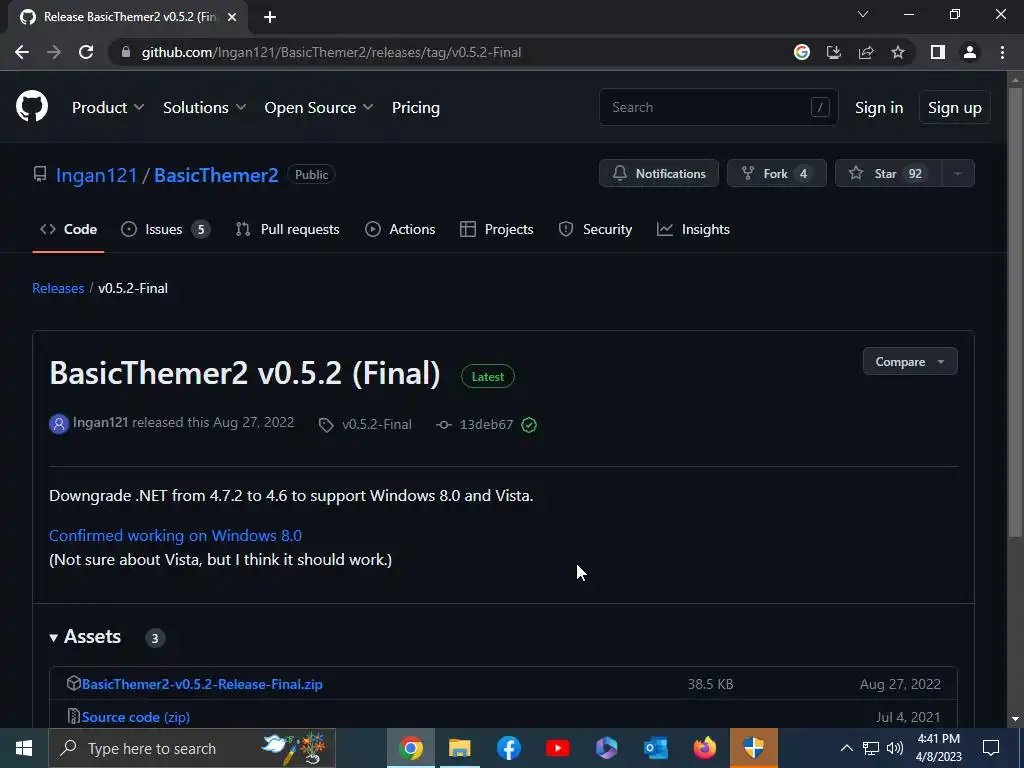The width and height of the screenshot is (1024, 768).
Task: Open the Issues tab
Action: pyautogui.click(x=165, y=229)
